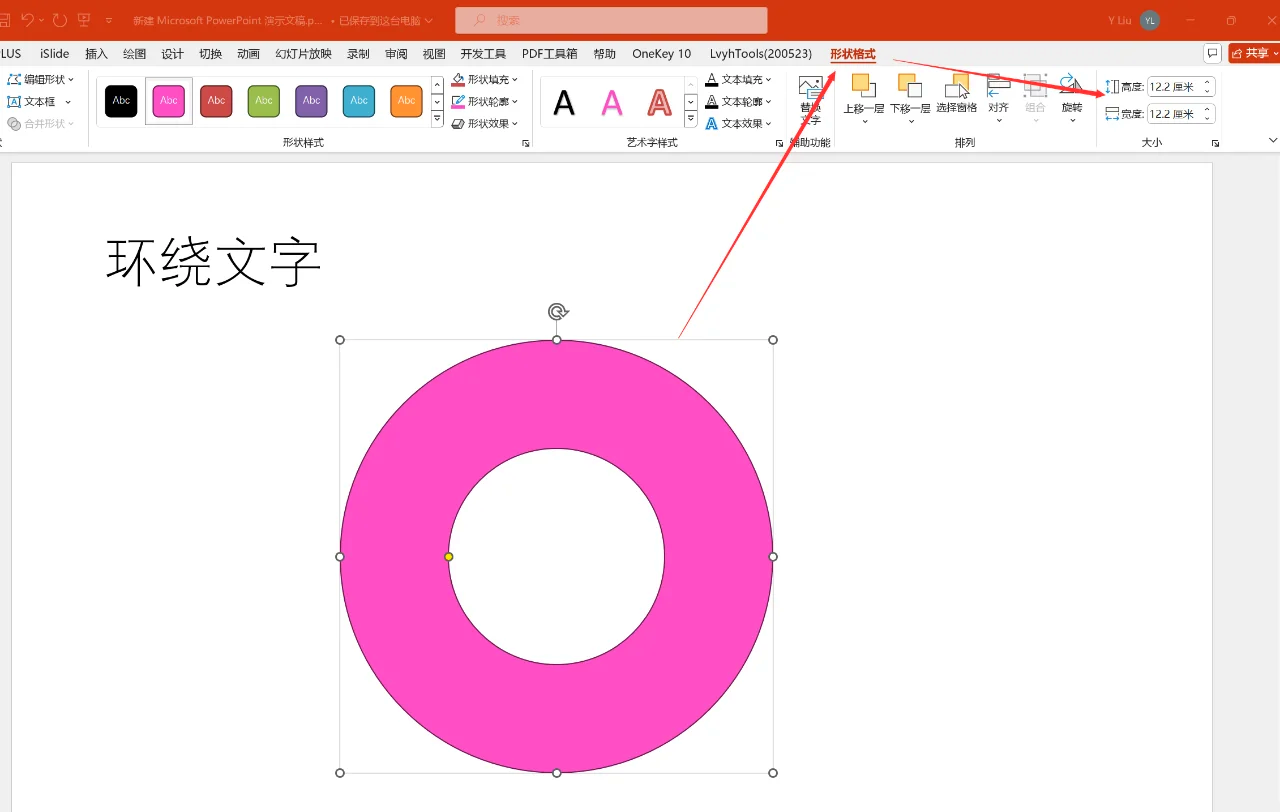Switch to the 视图 tab
This screenshot has width=1280, height=812.
434,54
